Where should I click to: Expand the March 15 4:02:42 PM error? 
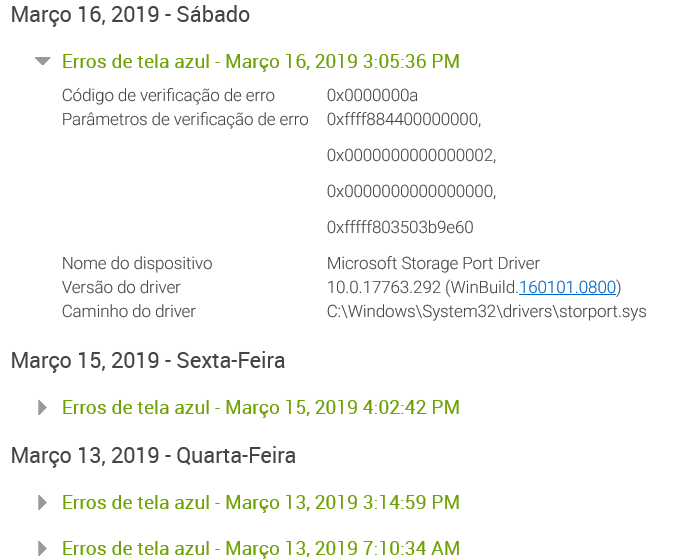pos(42,407)
